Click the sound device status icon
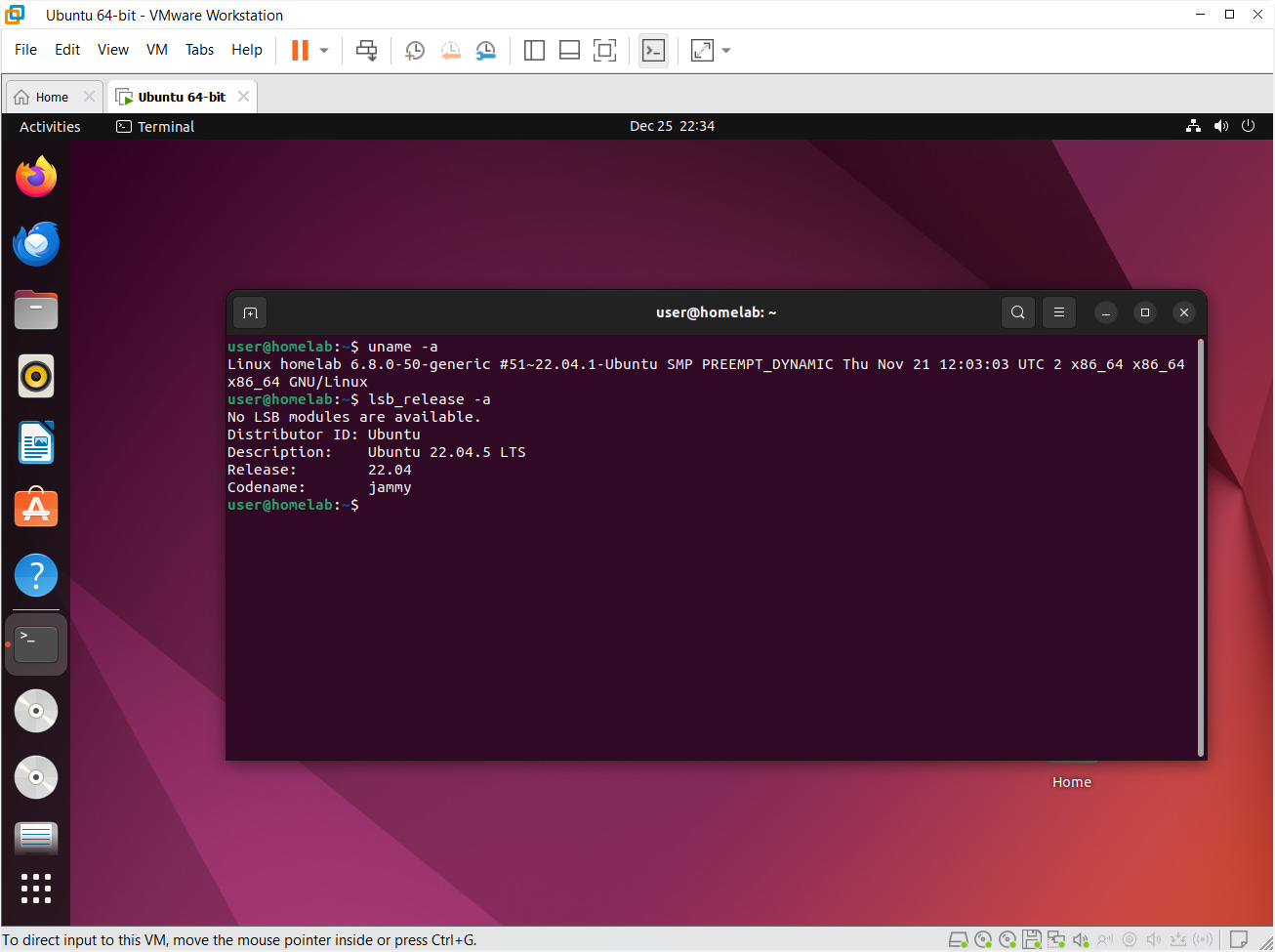This screenshot has height=952, width=1275. 1080,939
